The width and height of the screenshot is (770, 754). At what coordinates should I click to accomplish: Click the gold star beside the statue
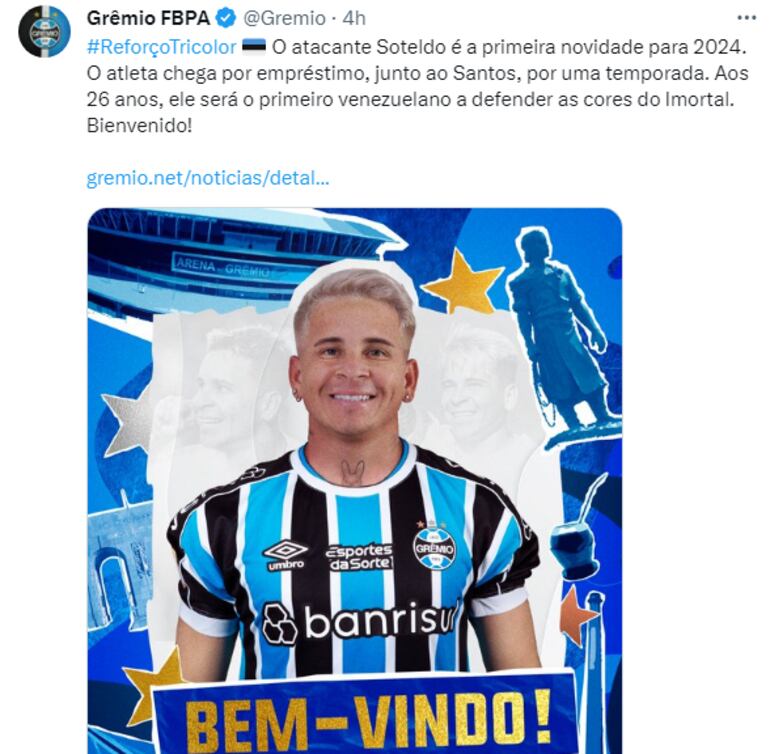click(463, 282)
